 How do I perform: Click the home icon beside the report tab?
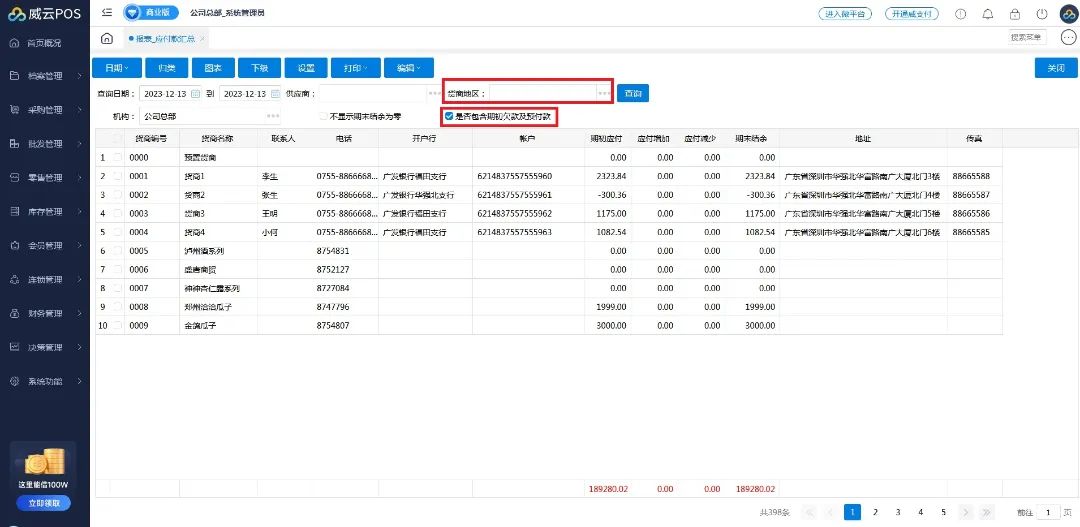[x=107, y=39]
